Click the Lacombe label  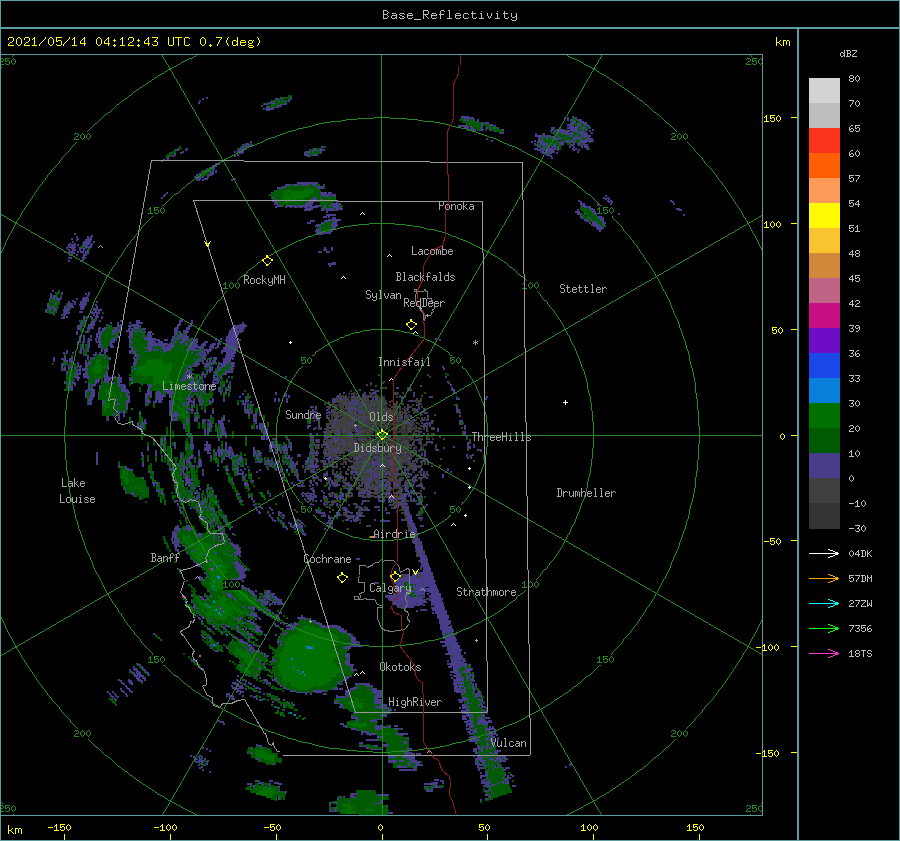[432, 251]
